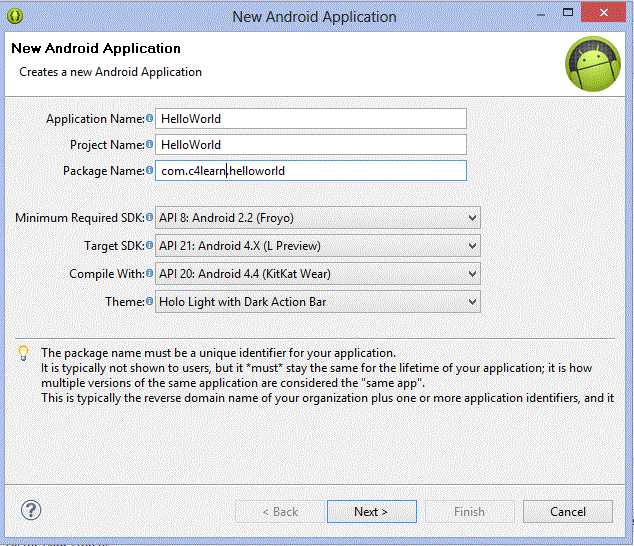Click the info icon beside Target SDK
The image size is (634, 546).
coord(149,245)
